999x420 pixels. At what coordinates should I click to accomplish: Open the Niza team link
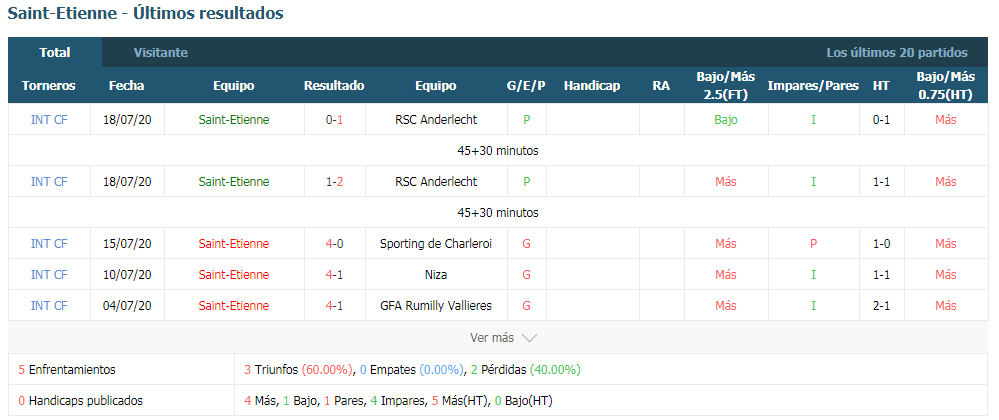pos(436,275)
